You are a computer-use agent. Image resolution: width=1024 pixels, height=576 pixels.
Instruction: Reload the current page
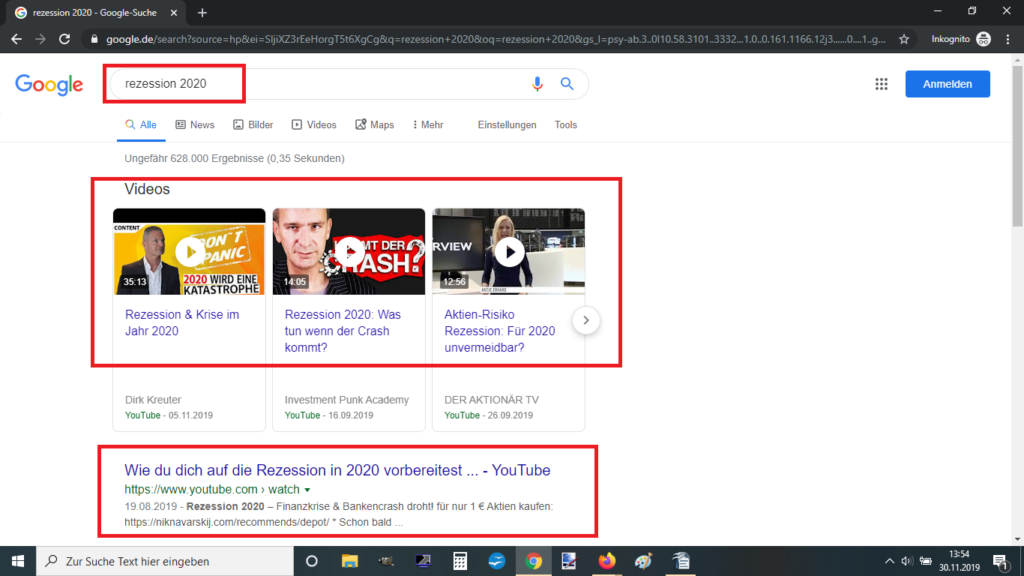coord(64,39)
